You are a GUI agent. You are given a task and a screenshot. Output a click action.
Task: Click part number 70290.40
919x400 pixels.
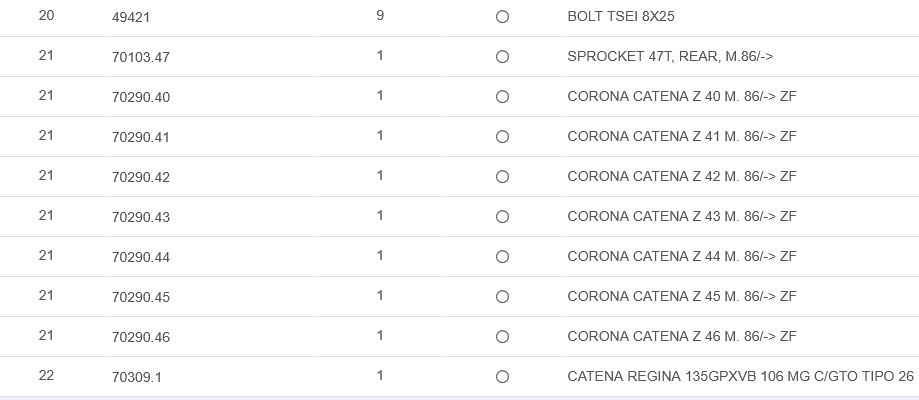click(x=141, y=97)
